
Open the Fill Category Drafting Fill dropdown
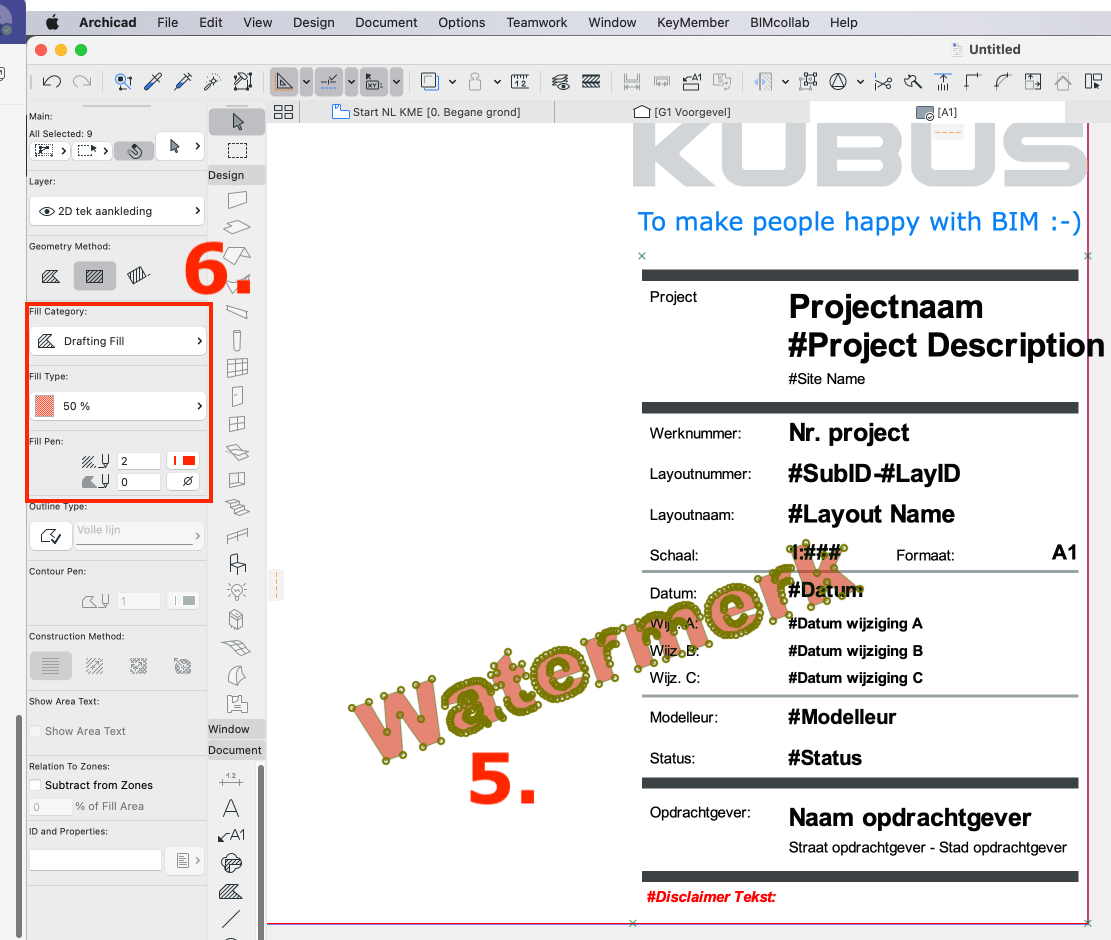(118, 341)
